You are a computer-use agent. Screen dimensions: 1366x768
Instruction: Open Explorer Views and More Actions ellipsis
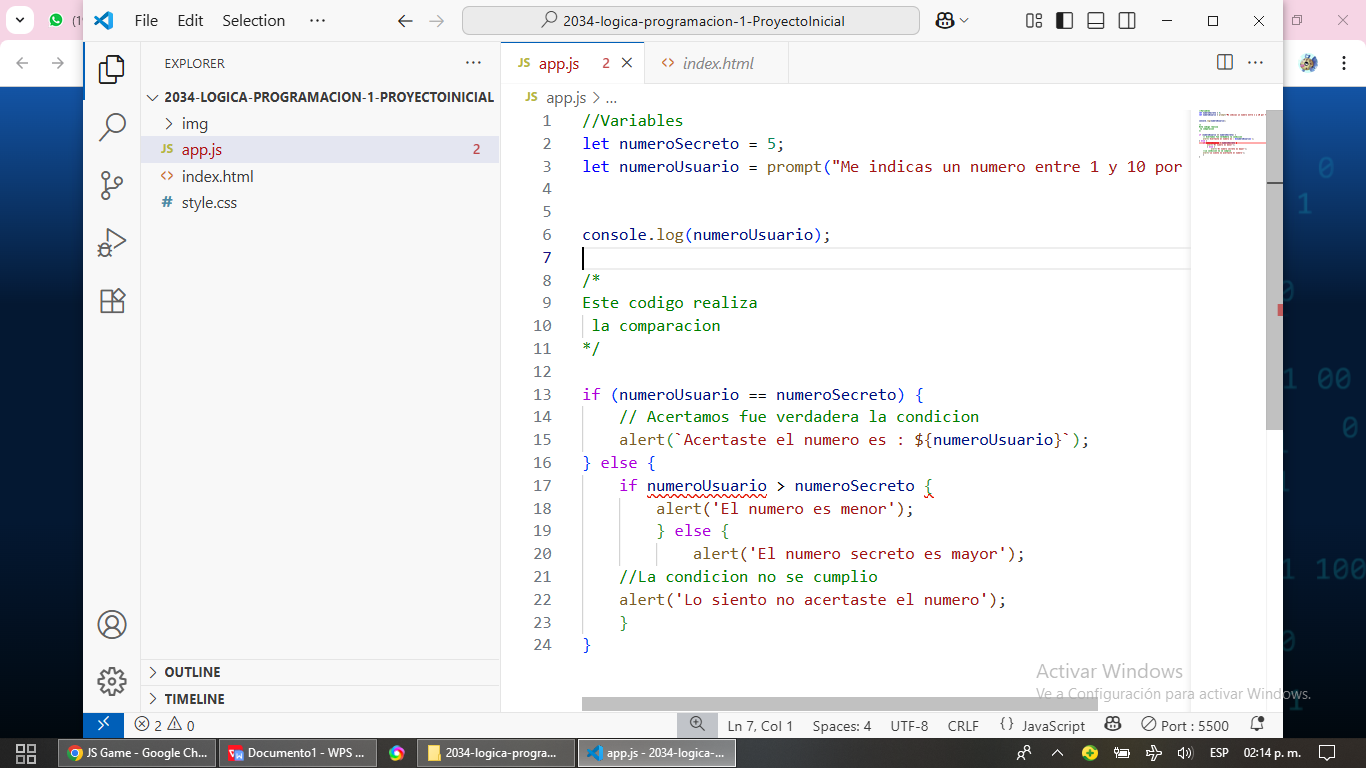tap(473, 62)
